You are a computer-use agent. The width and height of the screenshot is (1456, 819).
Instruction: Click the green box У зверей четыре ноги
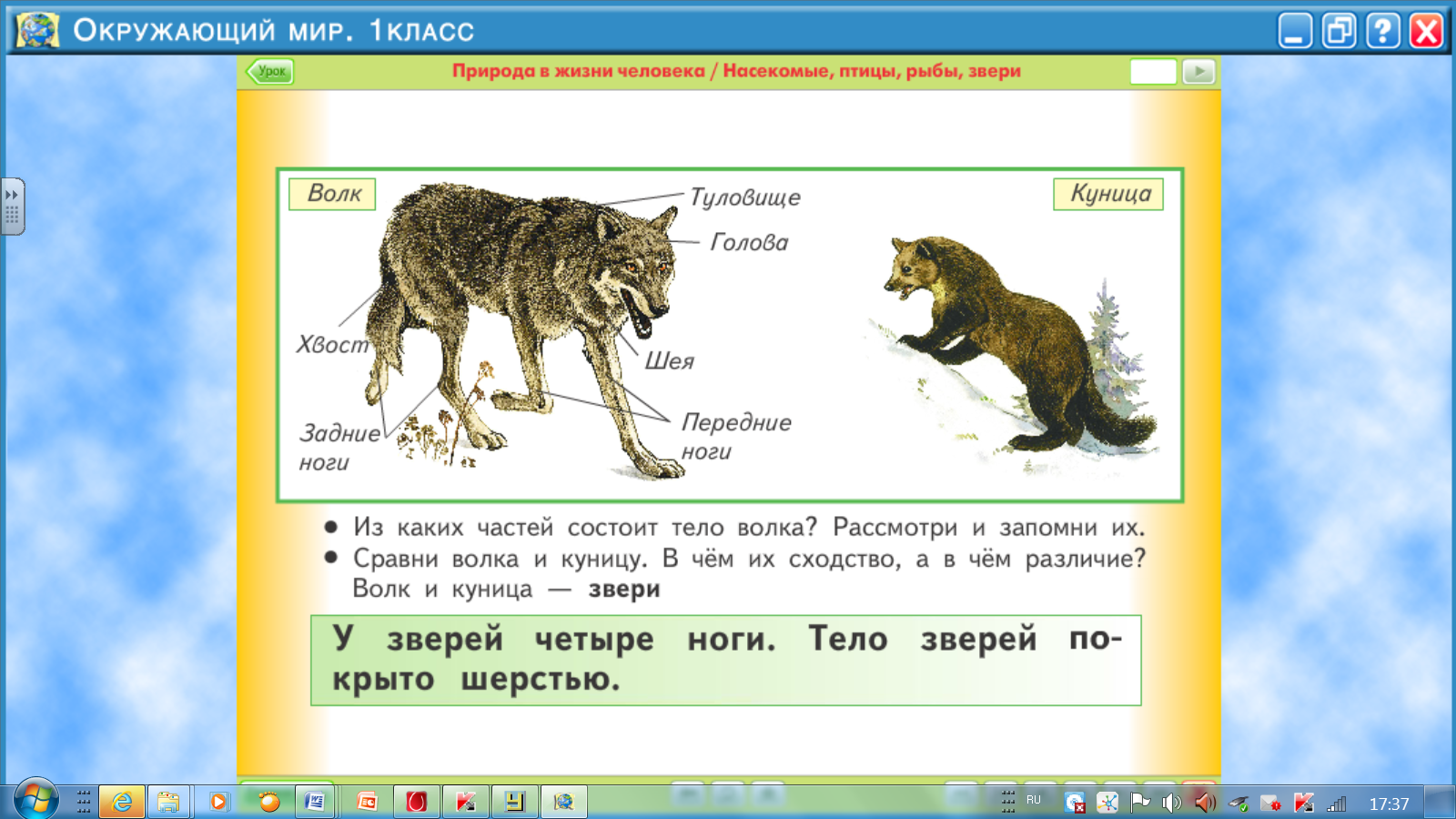click(x=726, y=661)
